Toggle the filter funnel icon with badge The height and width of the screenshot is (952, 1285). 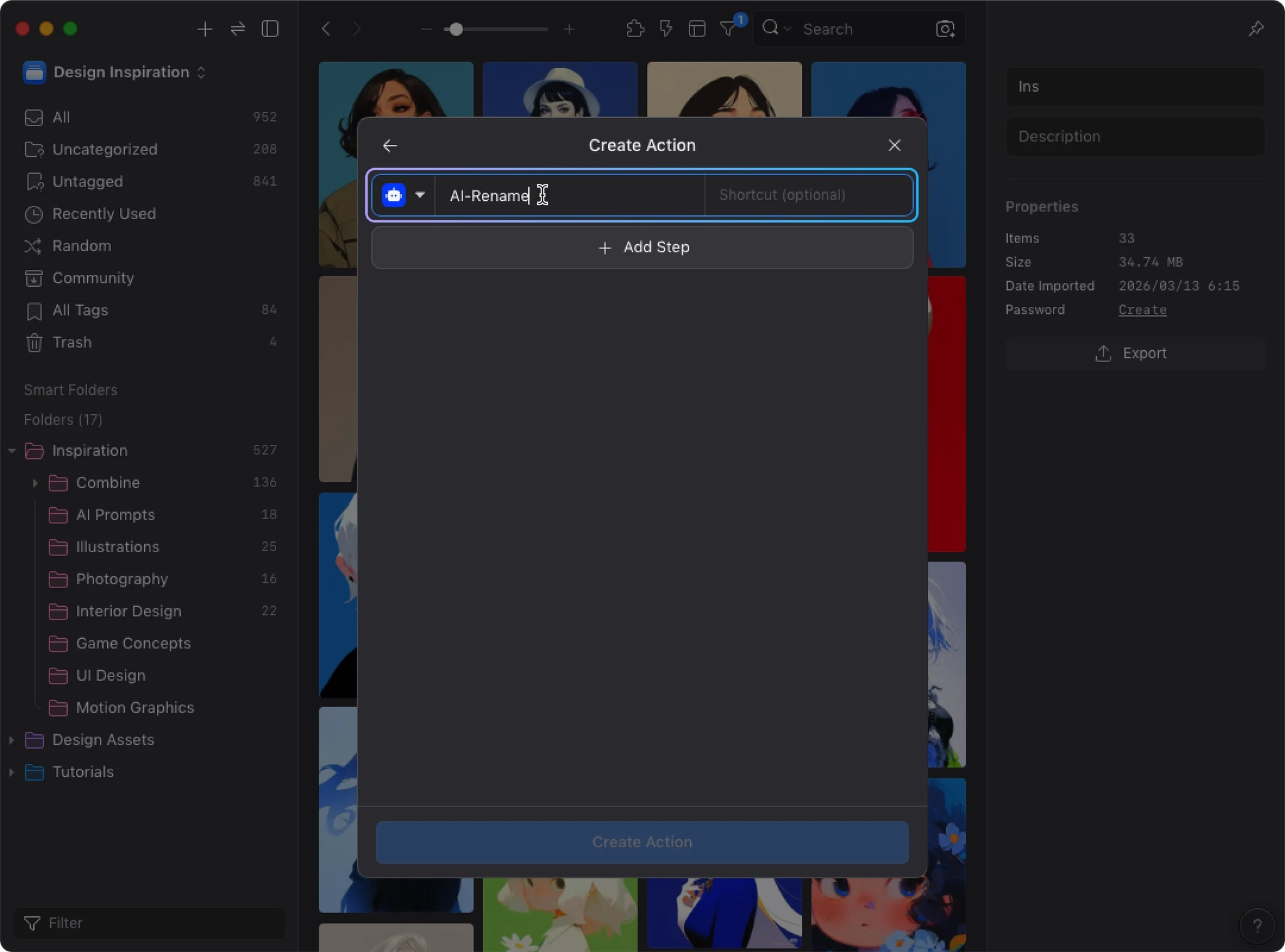(728, 29)
